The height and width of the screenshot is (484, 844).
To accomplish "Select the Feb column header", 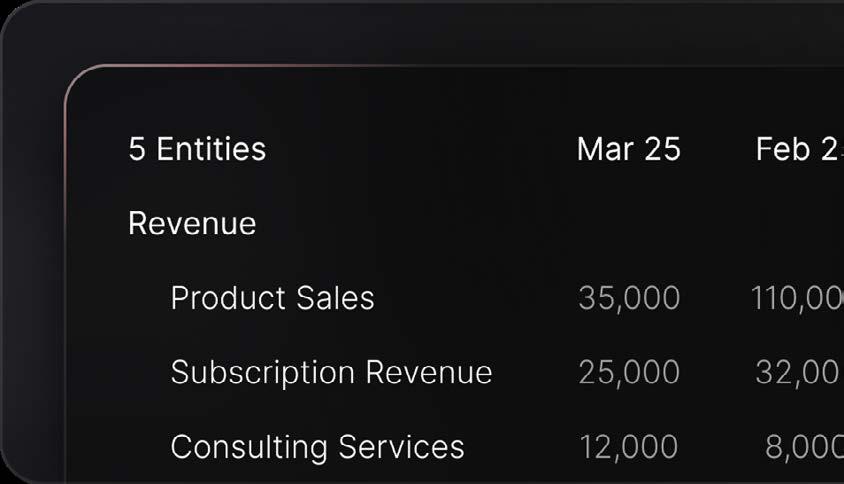I will point(799,149).
